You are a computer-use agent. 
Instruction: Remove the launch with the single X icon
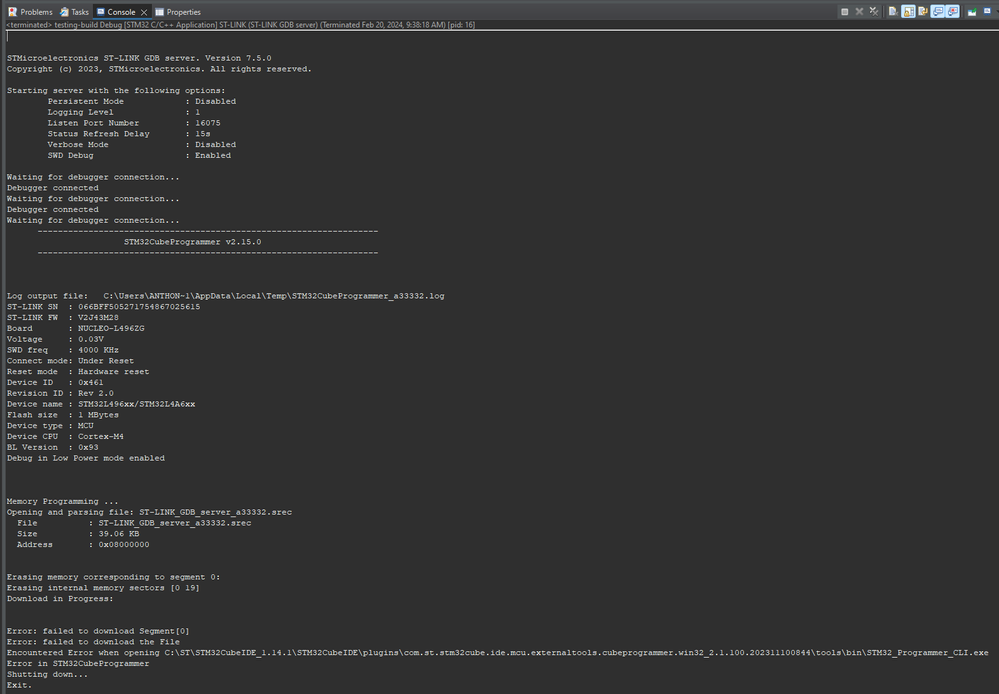(x=859, y=12)
